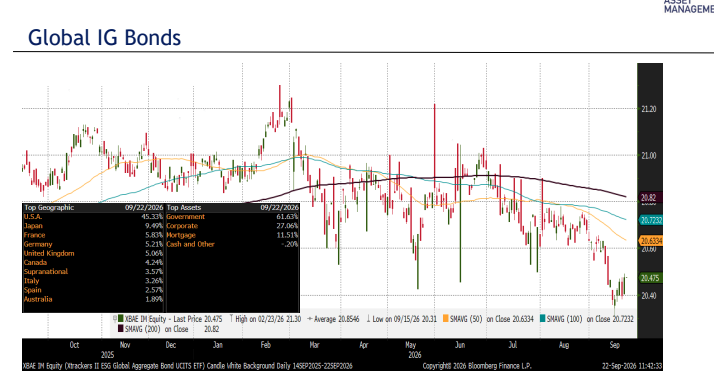Click the Dec label on the time axis
Screen dimensions: 714x382
pyautogui.click(x=171, y=345)
